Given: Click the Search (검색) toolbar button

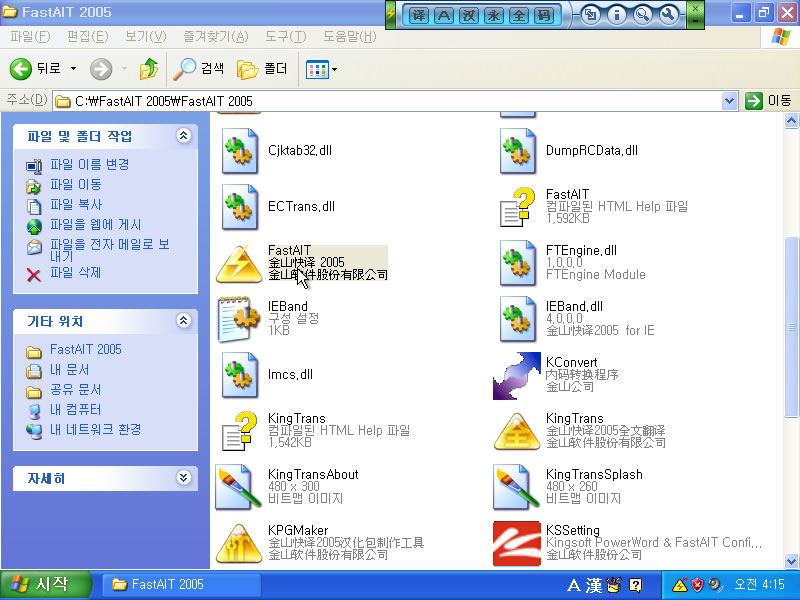Looking at the screenshot, I should pos(199,69).
